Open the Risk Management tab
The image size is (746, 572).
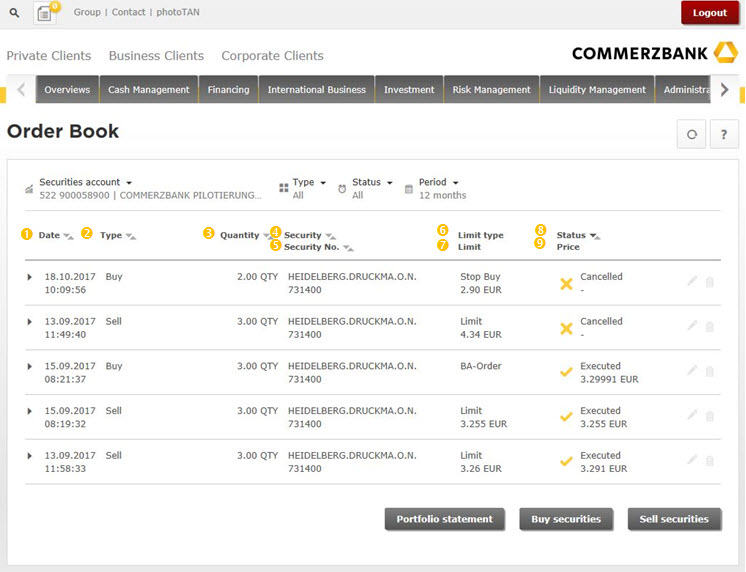[491, 89]
